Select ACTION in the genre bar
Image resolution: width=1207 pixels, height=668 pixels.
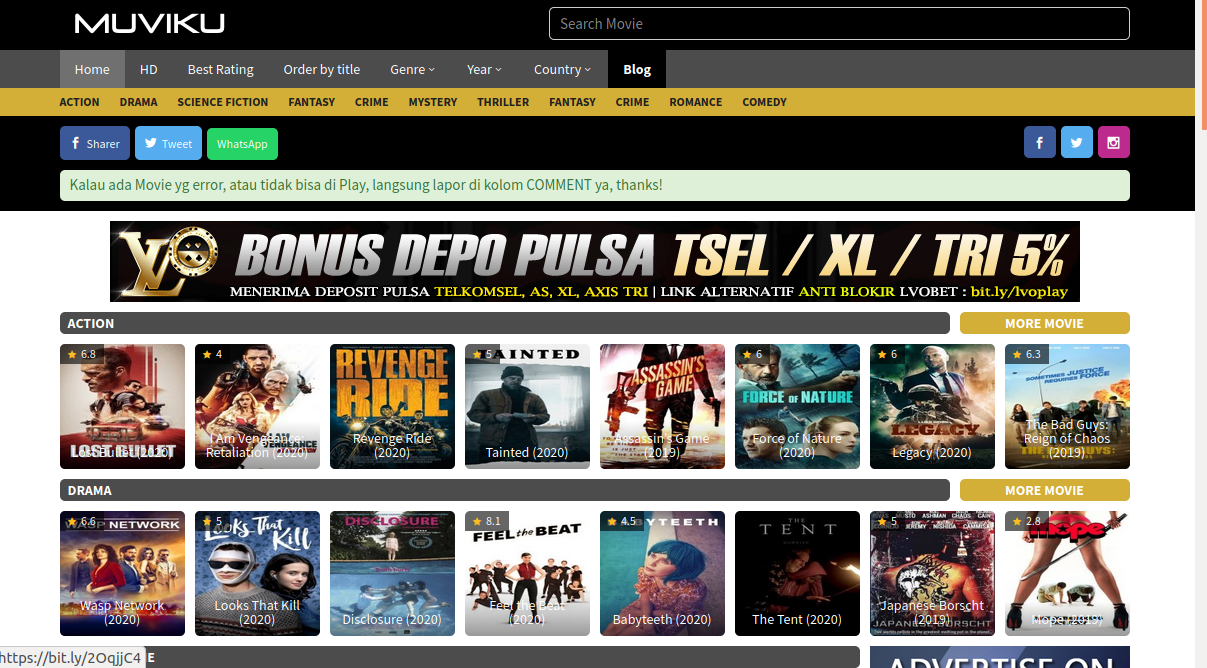[x=80, y=102]
